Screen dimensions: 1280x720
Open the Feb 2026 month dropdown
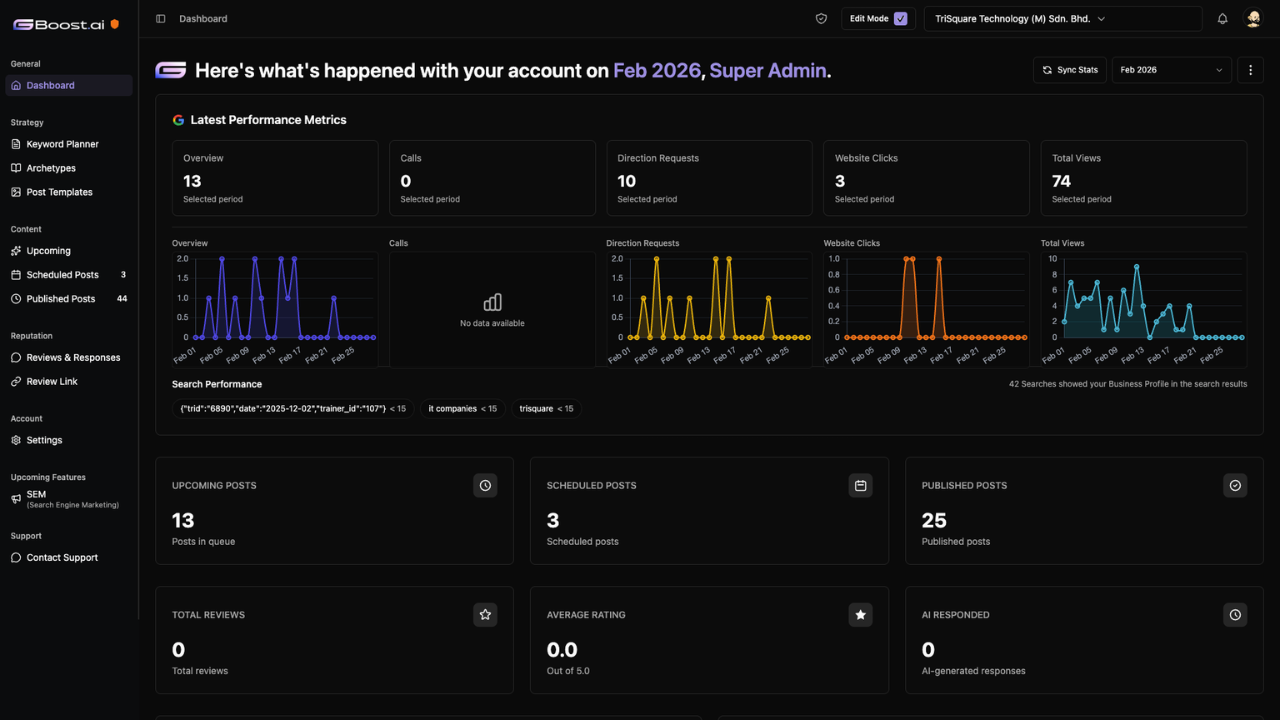(1172, 70)
